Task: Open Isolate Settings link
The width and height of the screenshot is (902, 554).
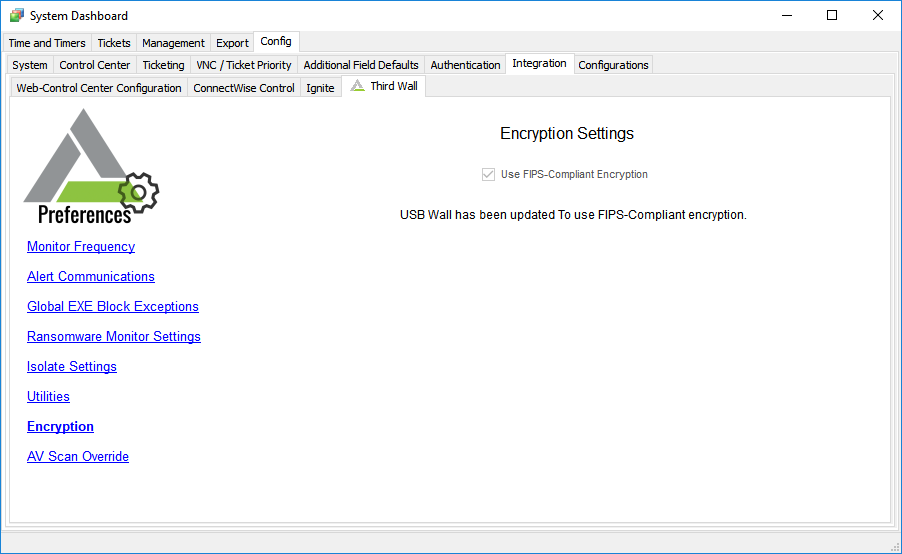Action: coord(72,366)
